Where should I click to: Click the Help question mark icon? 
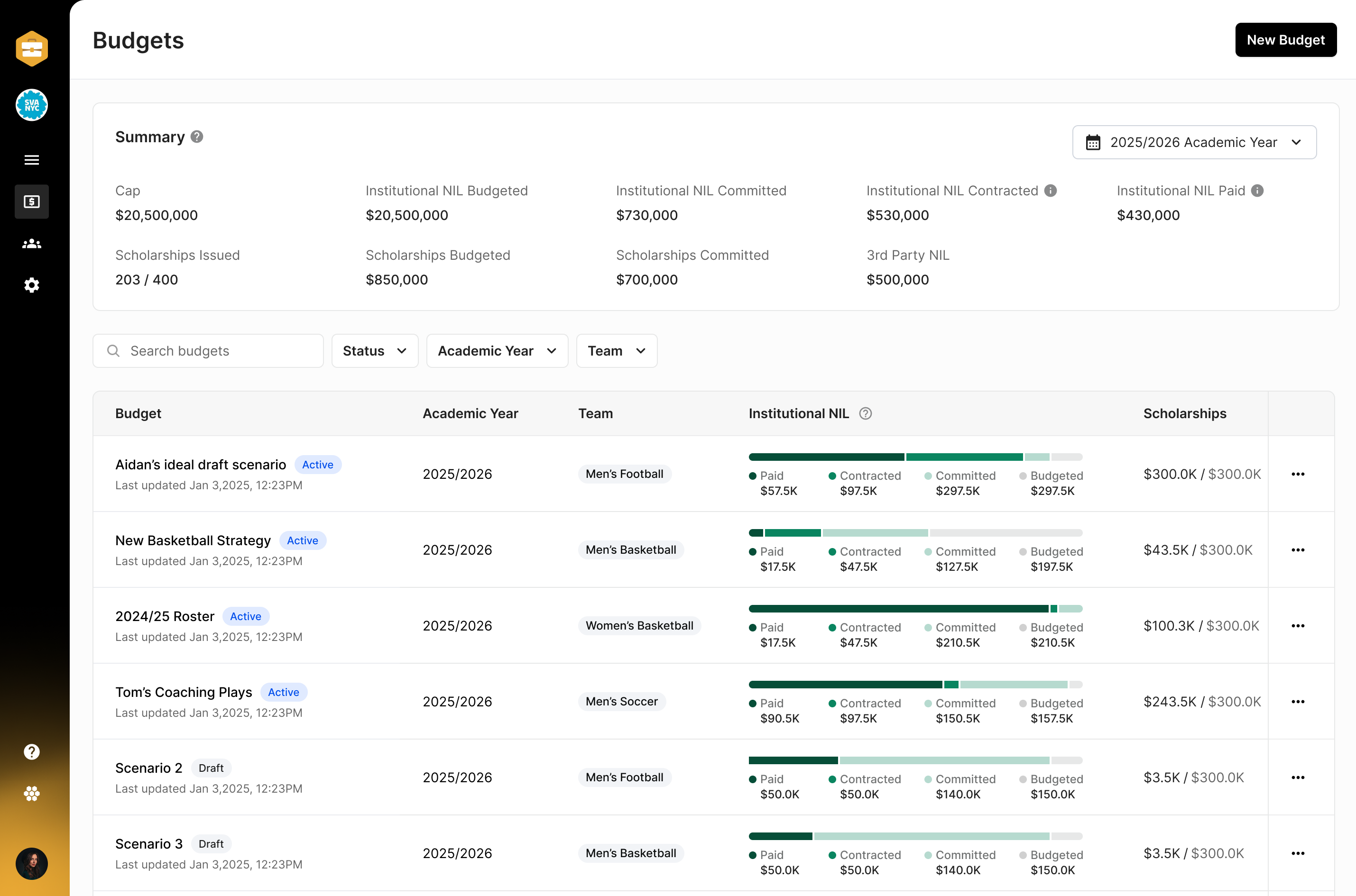coord(31,751)
